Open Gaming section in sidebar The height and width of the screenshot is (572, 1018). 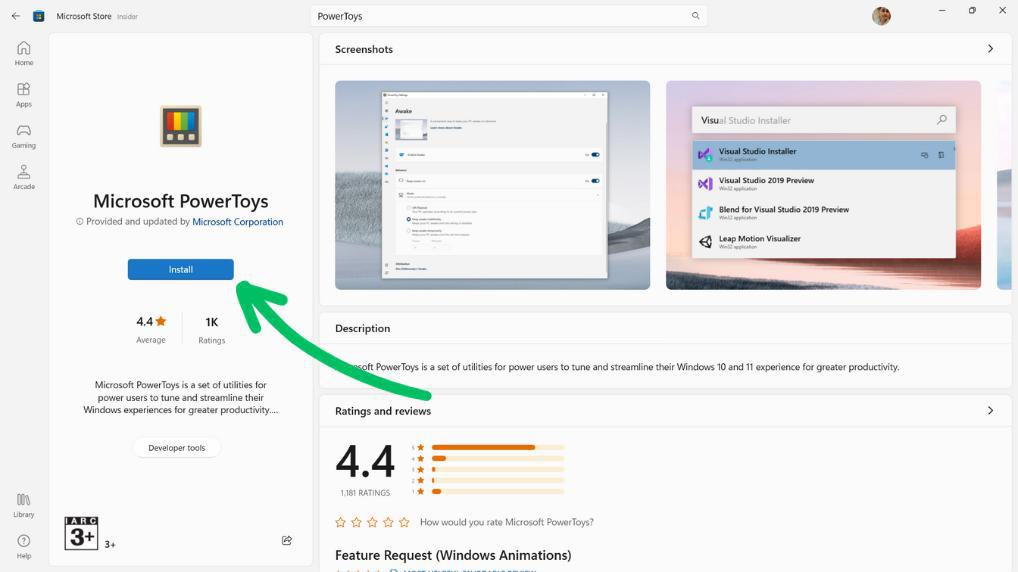[x=24, y=136]
